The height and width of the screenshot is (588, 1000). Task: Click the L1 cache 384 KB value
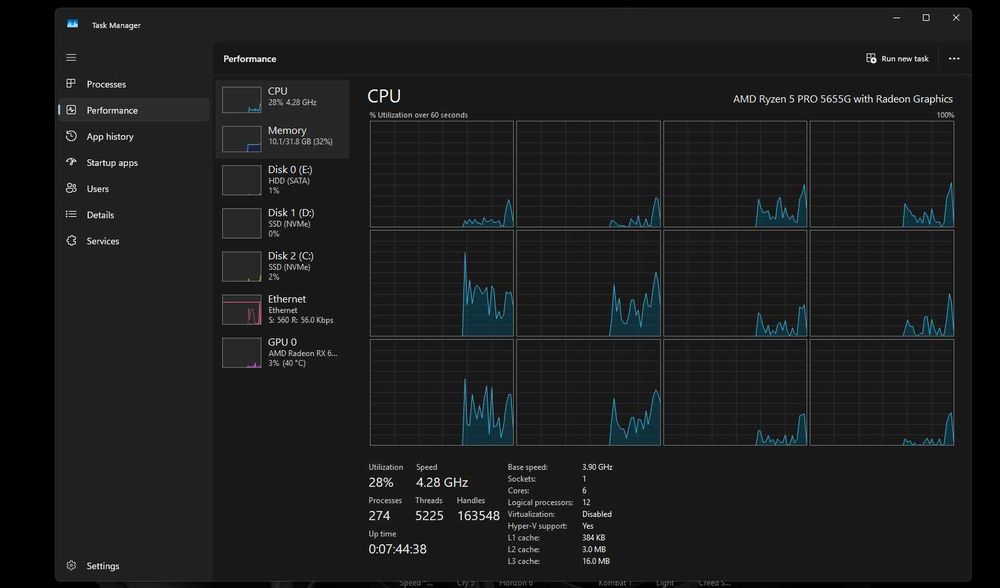(593, 538)
